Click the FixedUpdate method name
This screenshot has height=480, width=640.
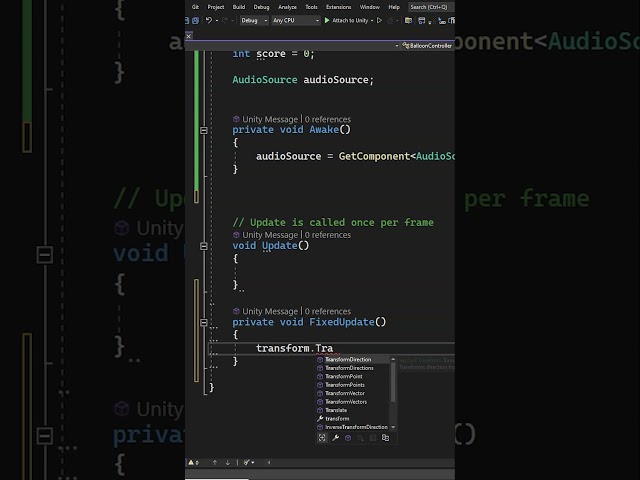(x=342, y=322)
